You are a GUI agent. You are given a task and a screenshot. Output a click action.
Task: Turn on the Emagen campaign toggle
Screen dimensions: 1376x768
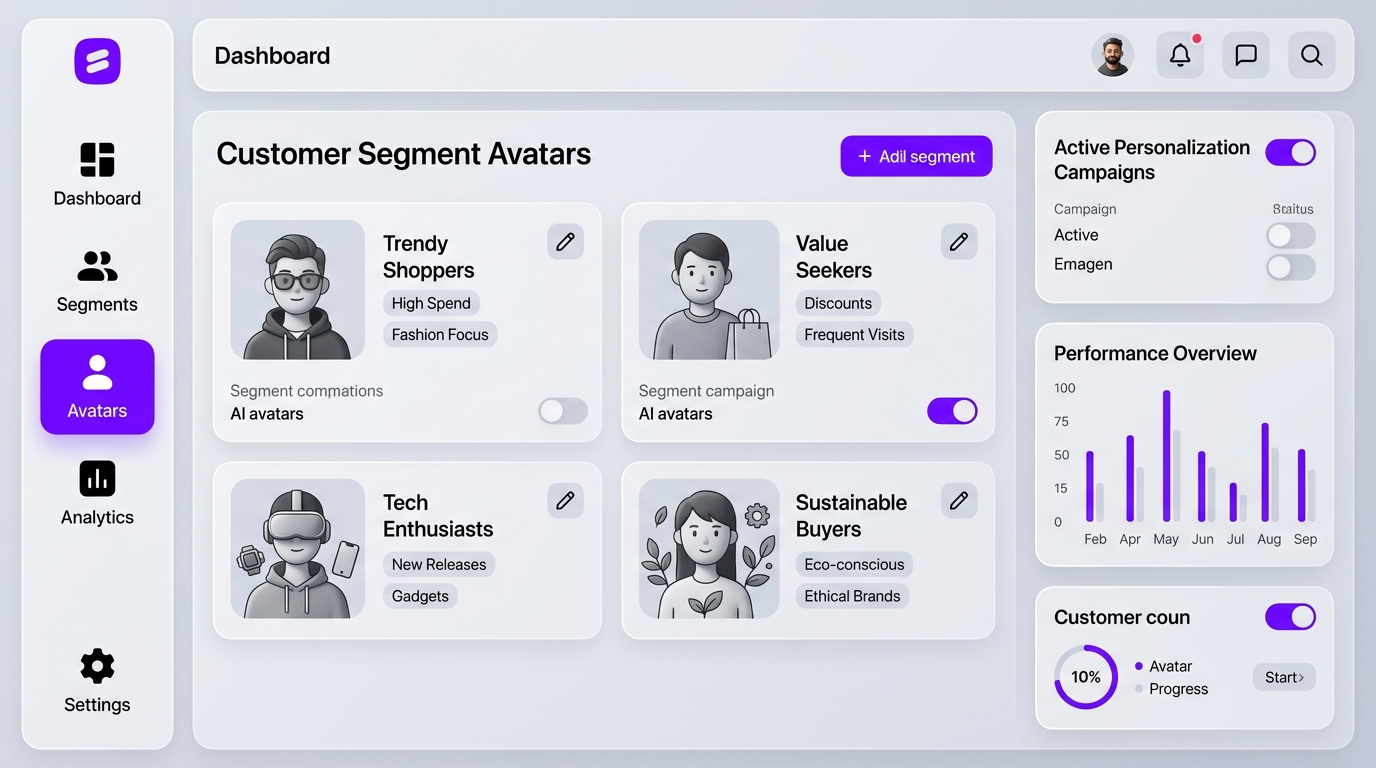(x=1290, y=267)
